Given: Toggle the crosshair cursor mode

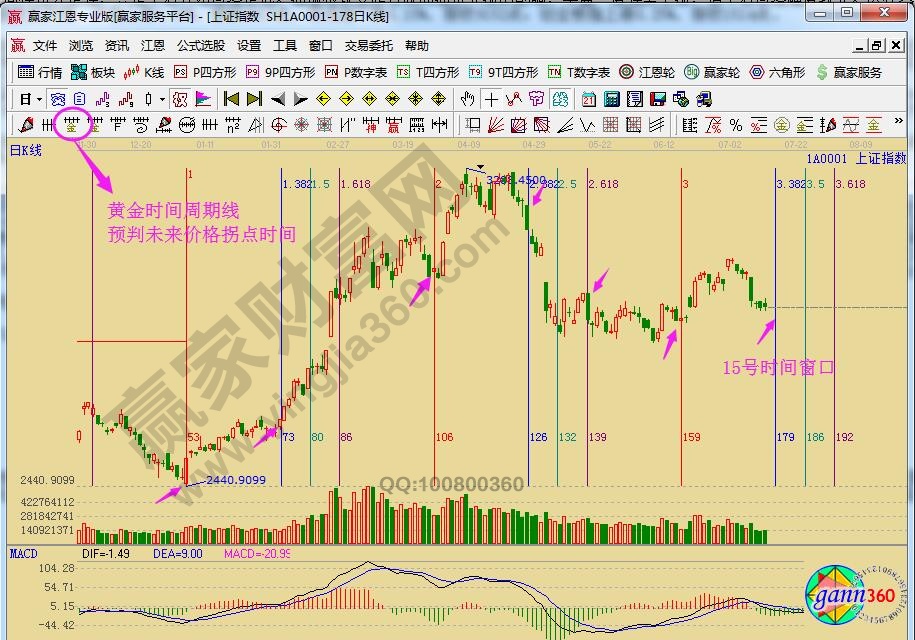Looking at the screenshot, I should pyautogui.click(x=490, y=99).
